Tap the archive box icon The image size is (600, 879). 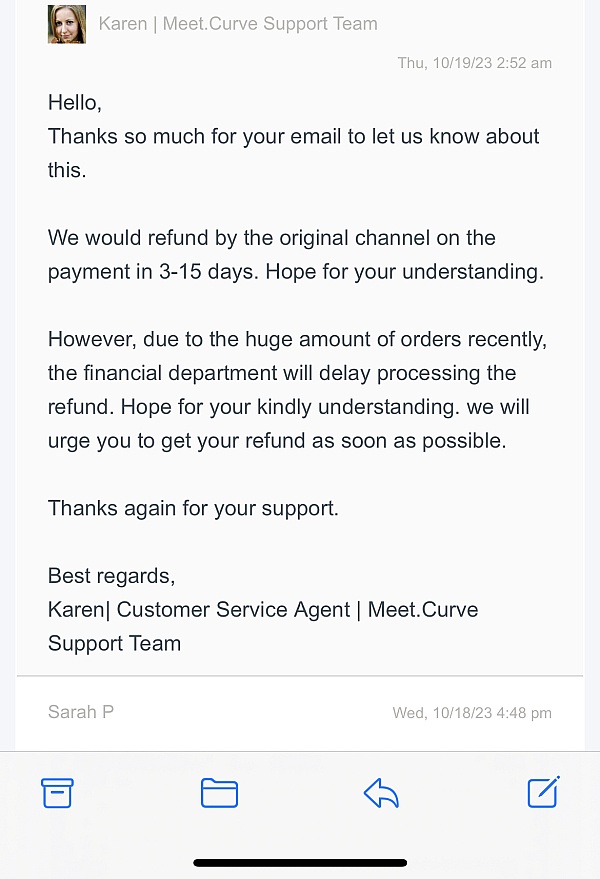point(58,792)
